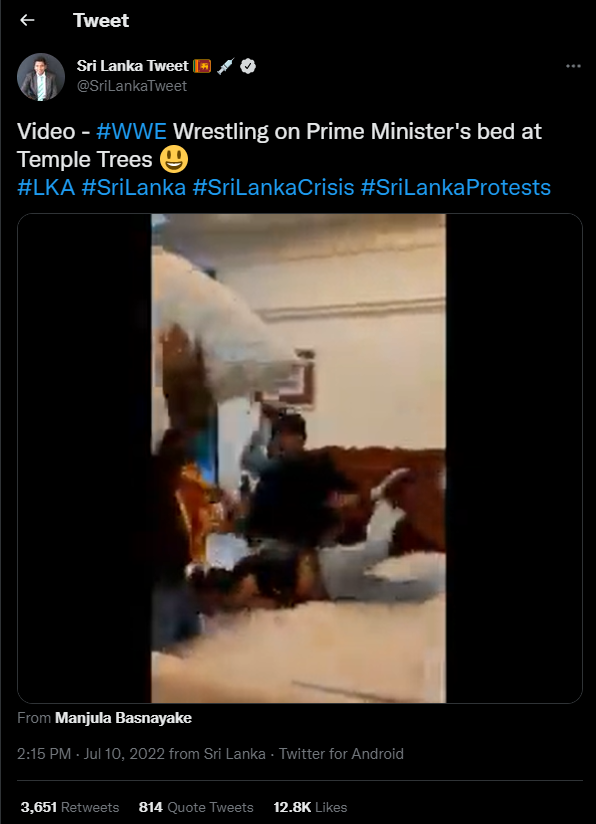
Task: Open the #WWE hashtag
Action: (x=131, y=131)
